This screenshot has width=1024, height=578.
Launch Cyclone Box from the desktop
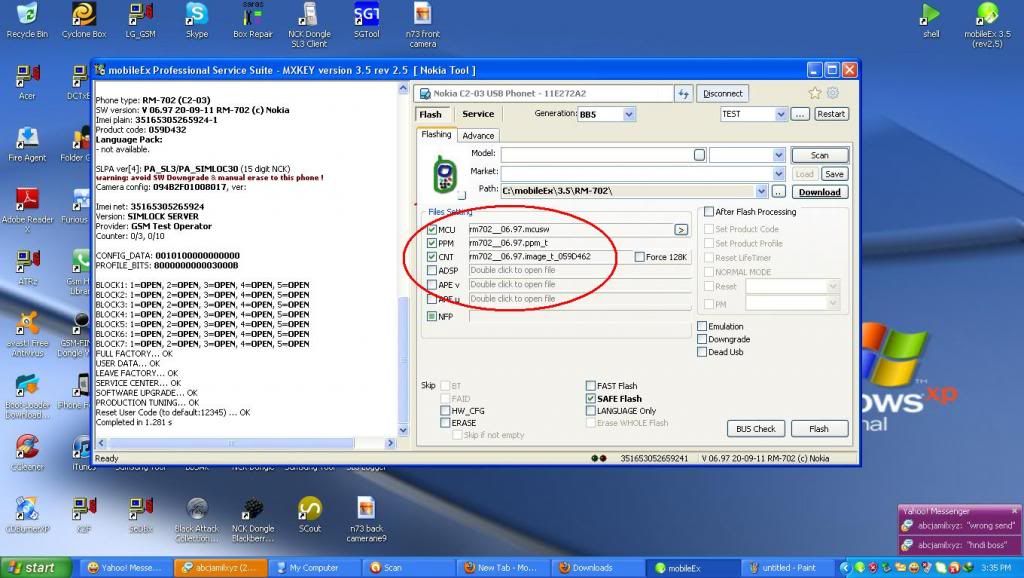click(84, 20)
